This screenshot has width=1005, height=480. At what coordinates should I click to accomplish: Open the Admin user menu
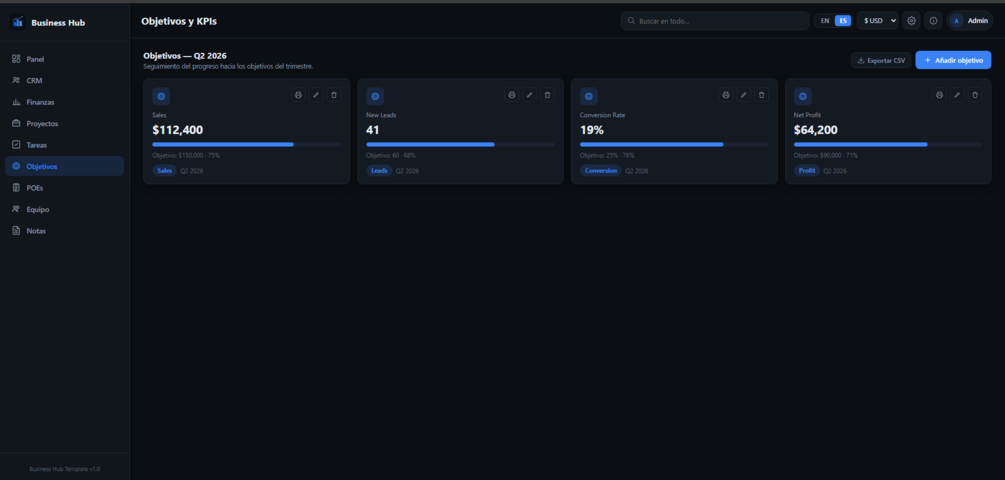point(970,21)
